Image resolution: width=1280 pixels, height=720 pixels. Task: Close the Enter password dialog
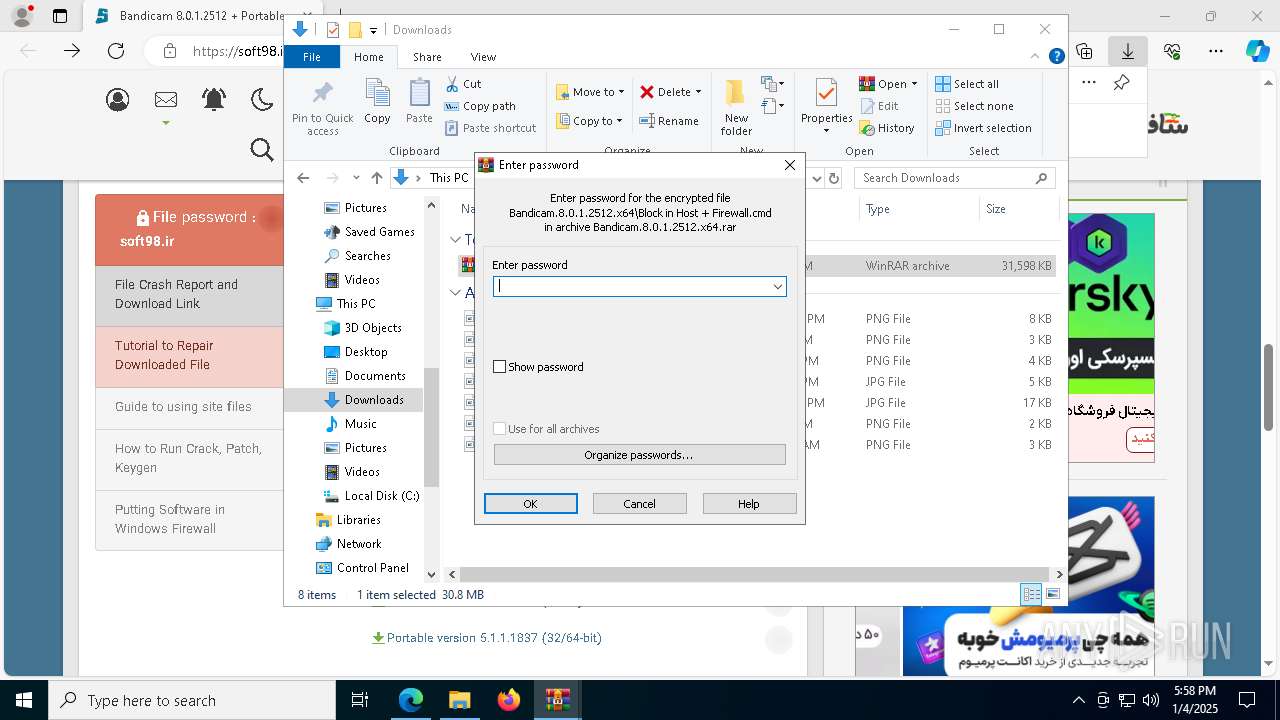[790, 165]
